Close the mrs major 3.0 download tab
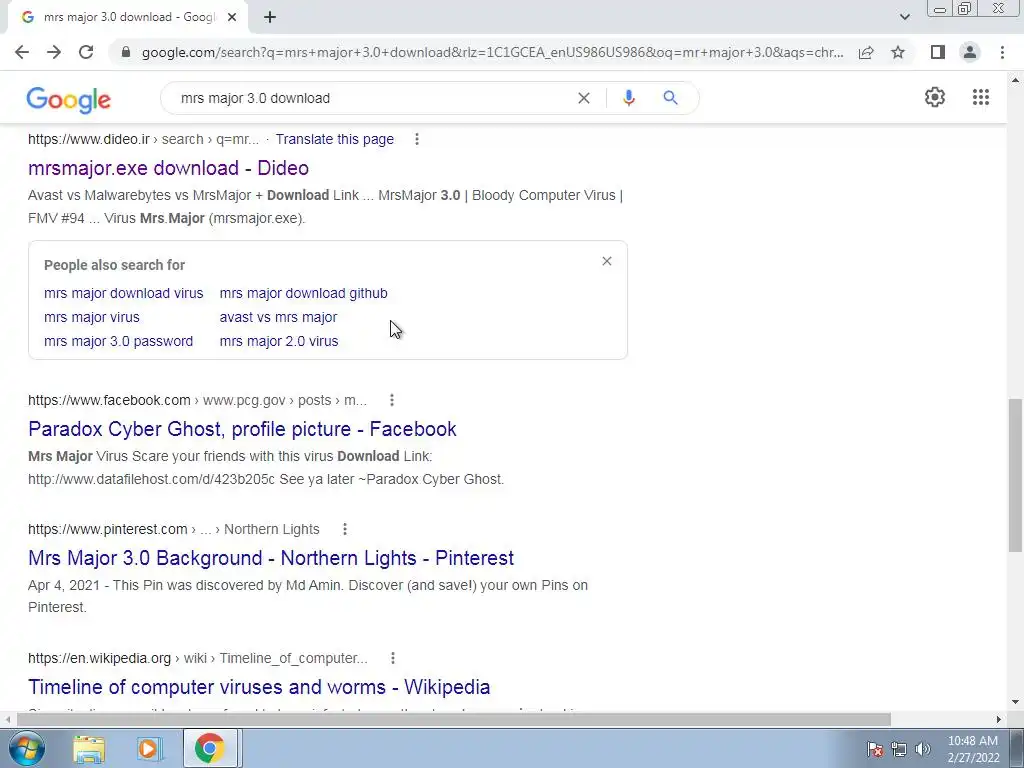The height and width of the screenshot is (768, 1024). (232, 18)
